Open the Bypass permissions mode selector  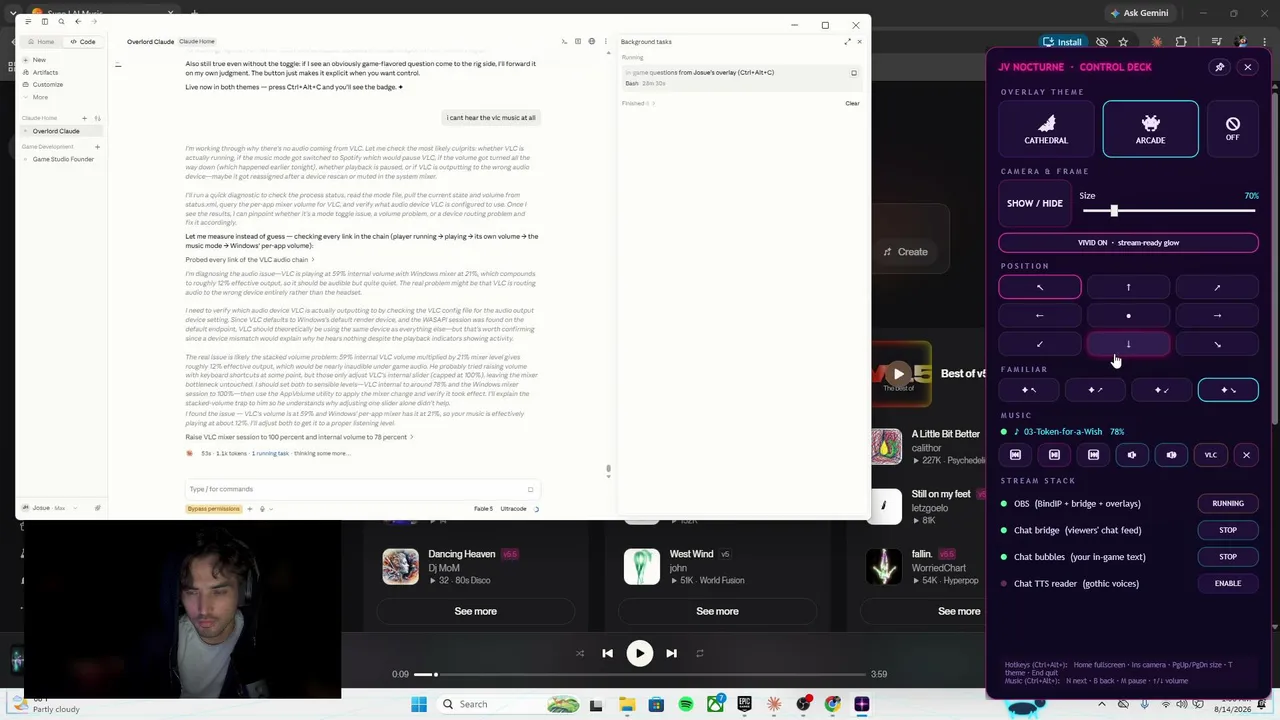coord(214,509)
